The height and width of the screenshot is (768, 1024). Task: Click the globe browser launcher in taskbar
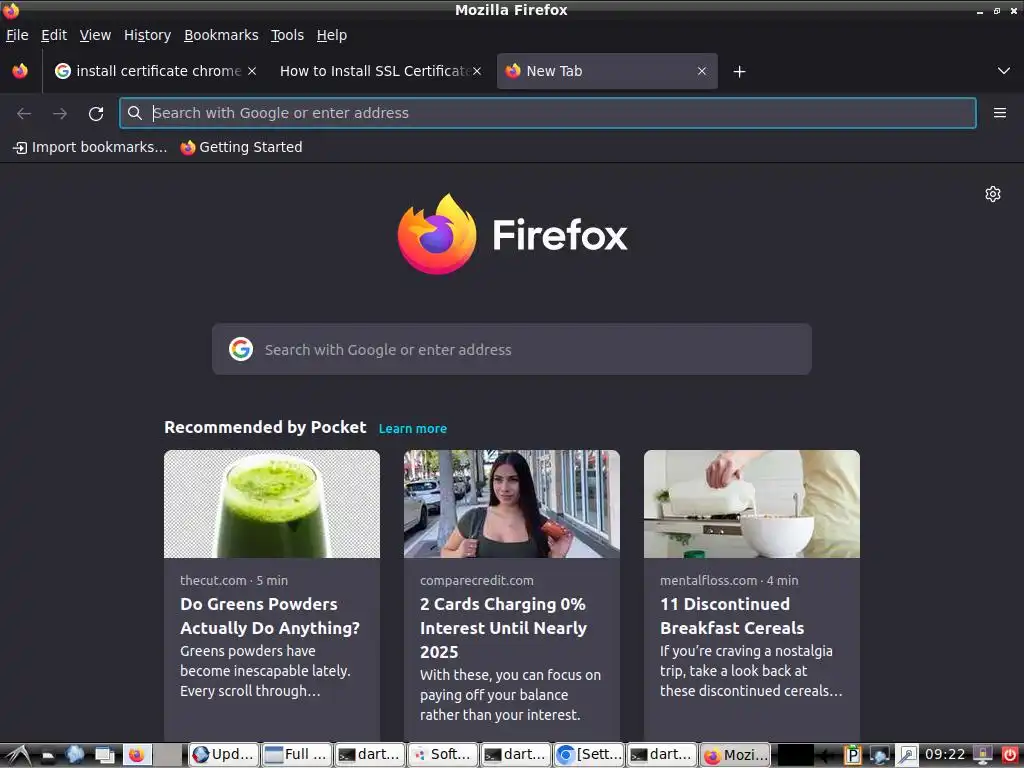point(75,755)
